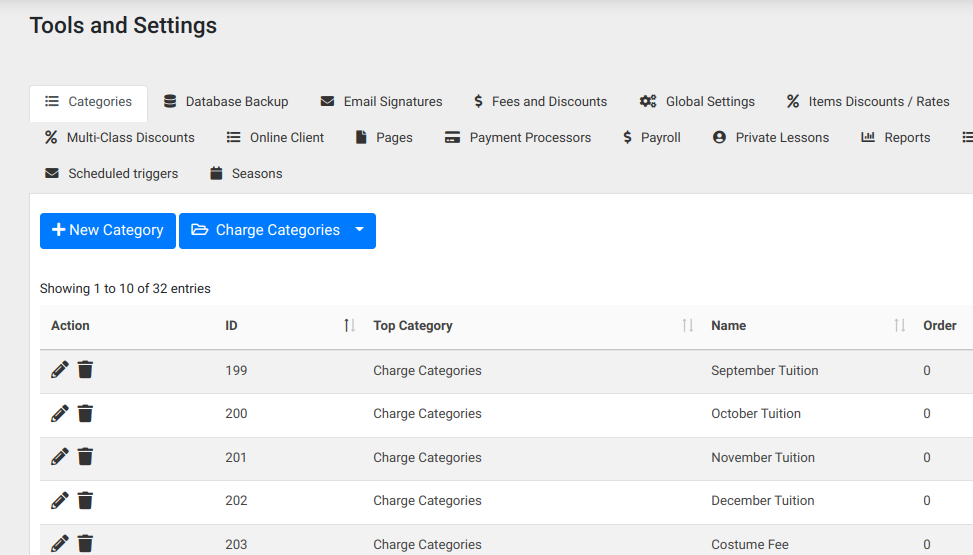Viewport: 973px width, 555px height.
Task: Click pencil icon for October Tuition row
Action: [60, 413]
